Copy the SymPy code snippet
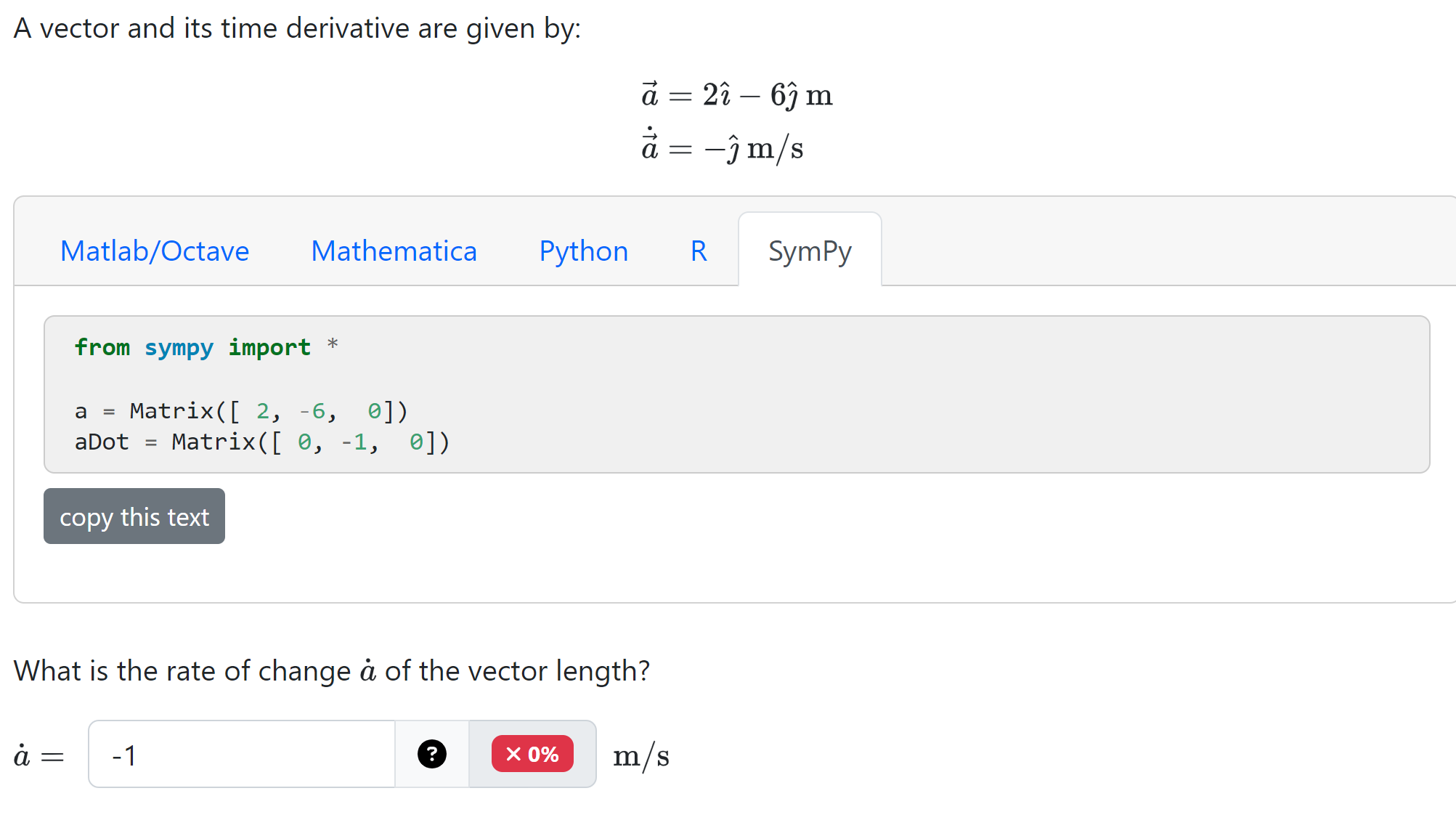The image size is (1456, 828). pos(134,516)
